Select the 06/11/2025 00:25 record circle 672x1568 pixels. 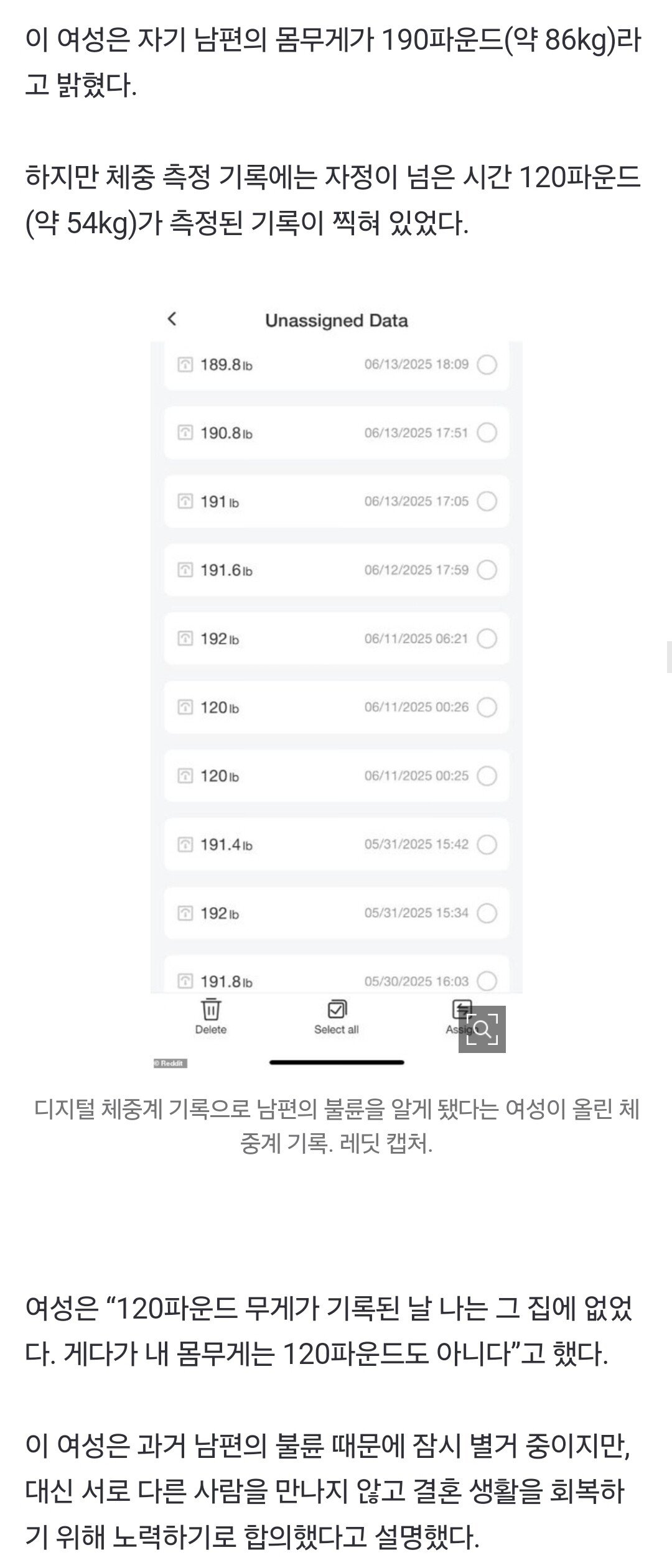pos(487,776)
